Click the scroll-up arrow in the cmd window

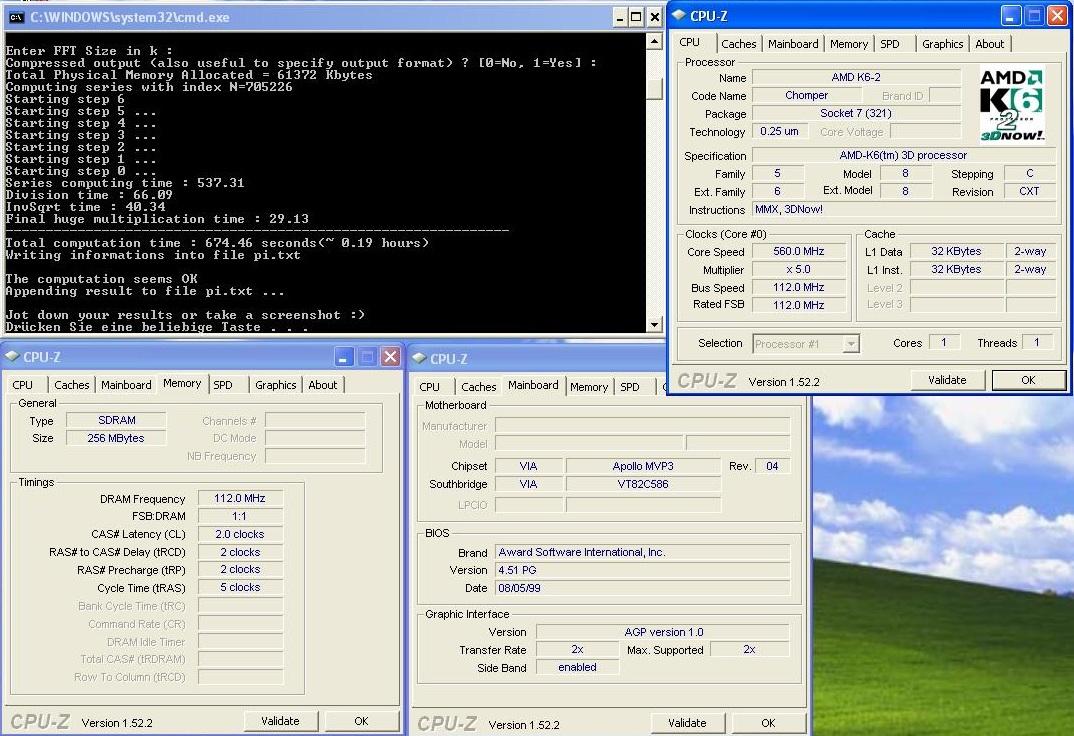[x=654, y=42]
